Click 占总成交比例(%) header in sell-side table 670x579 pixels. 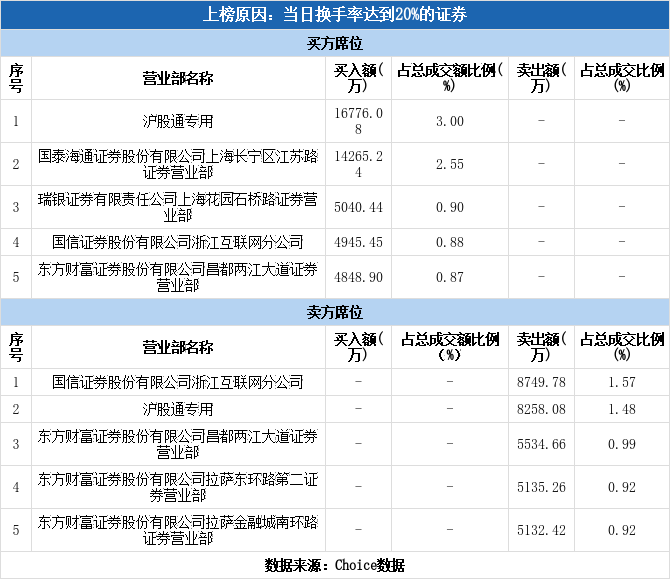622,347
